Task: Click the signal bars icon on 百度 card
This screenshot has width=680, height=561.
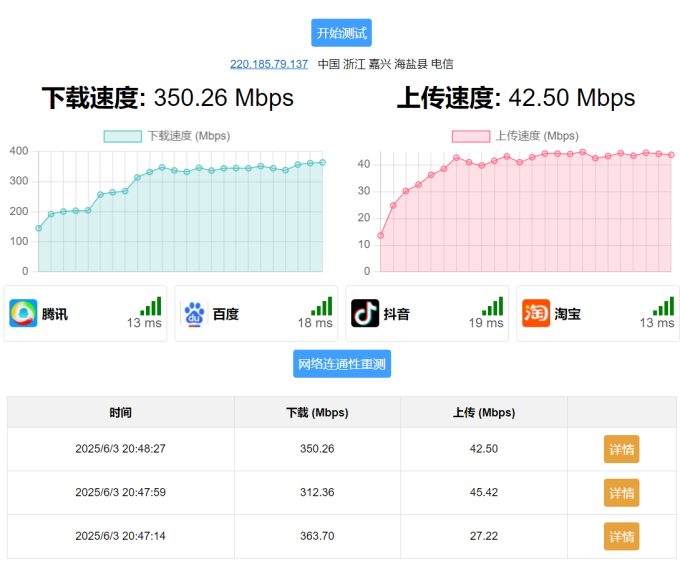Action: pos(321,306)
